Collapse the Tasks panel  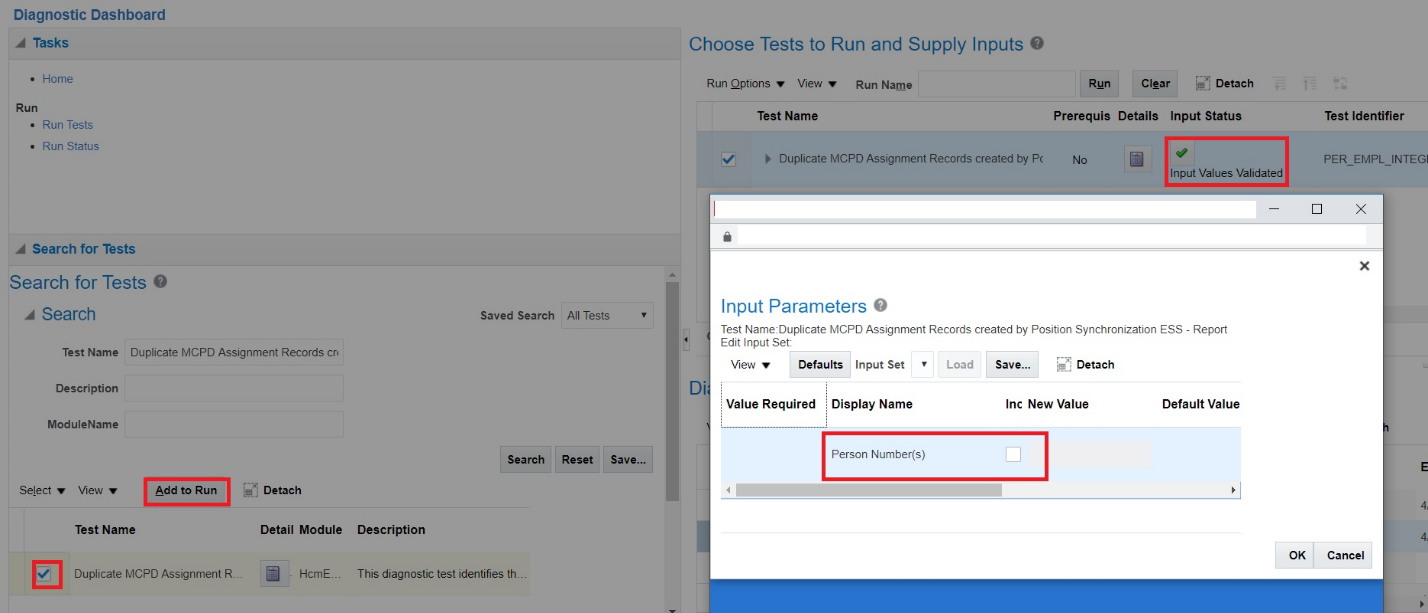21,43
